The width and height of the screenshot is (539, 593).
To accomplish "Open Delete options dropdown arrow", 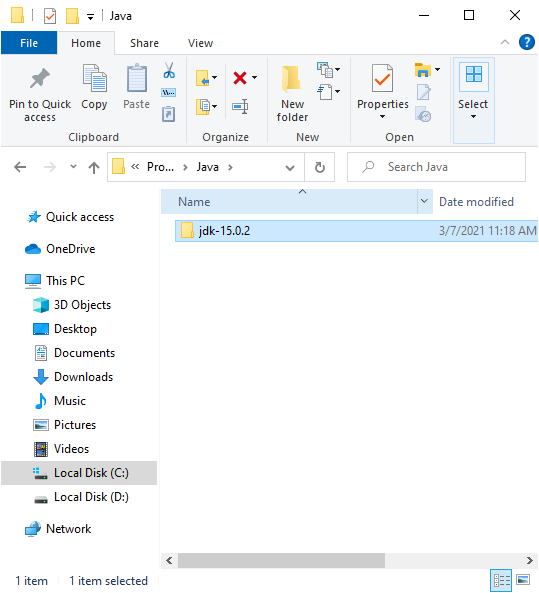I will [x=255, y=78].
